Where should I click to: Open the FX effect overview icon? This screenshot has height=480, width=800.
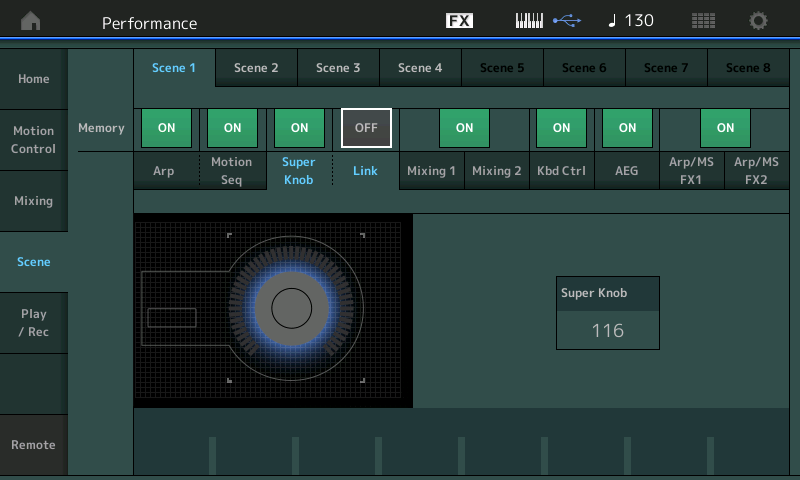click(x=459, y=21)
